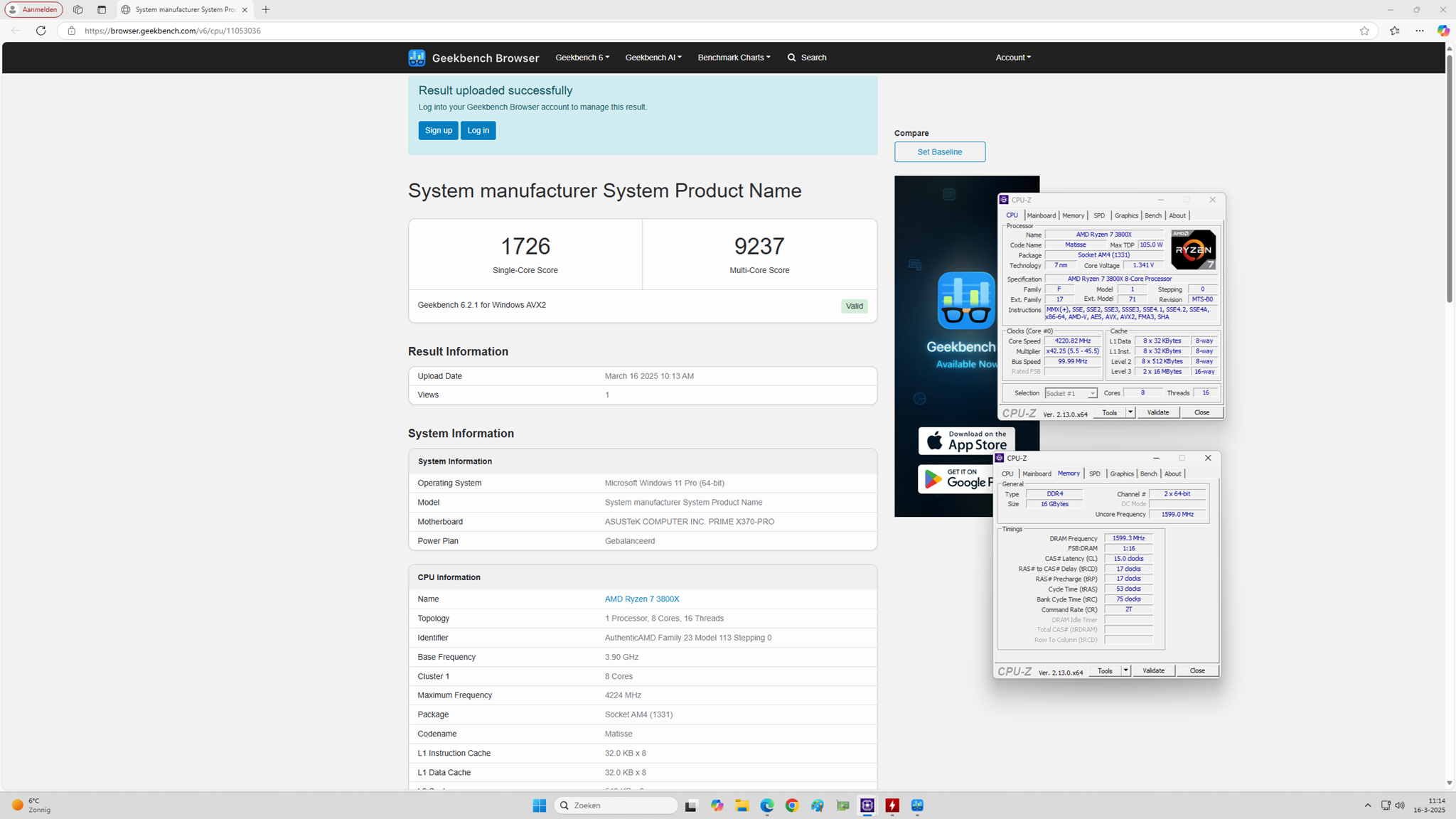Open Bench tab in upper CPU-Z
Image resolution: width=1456 pixels, height=819 pixels.
click(1153, 215)
